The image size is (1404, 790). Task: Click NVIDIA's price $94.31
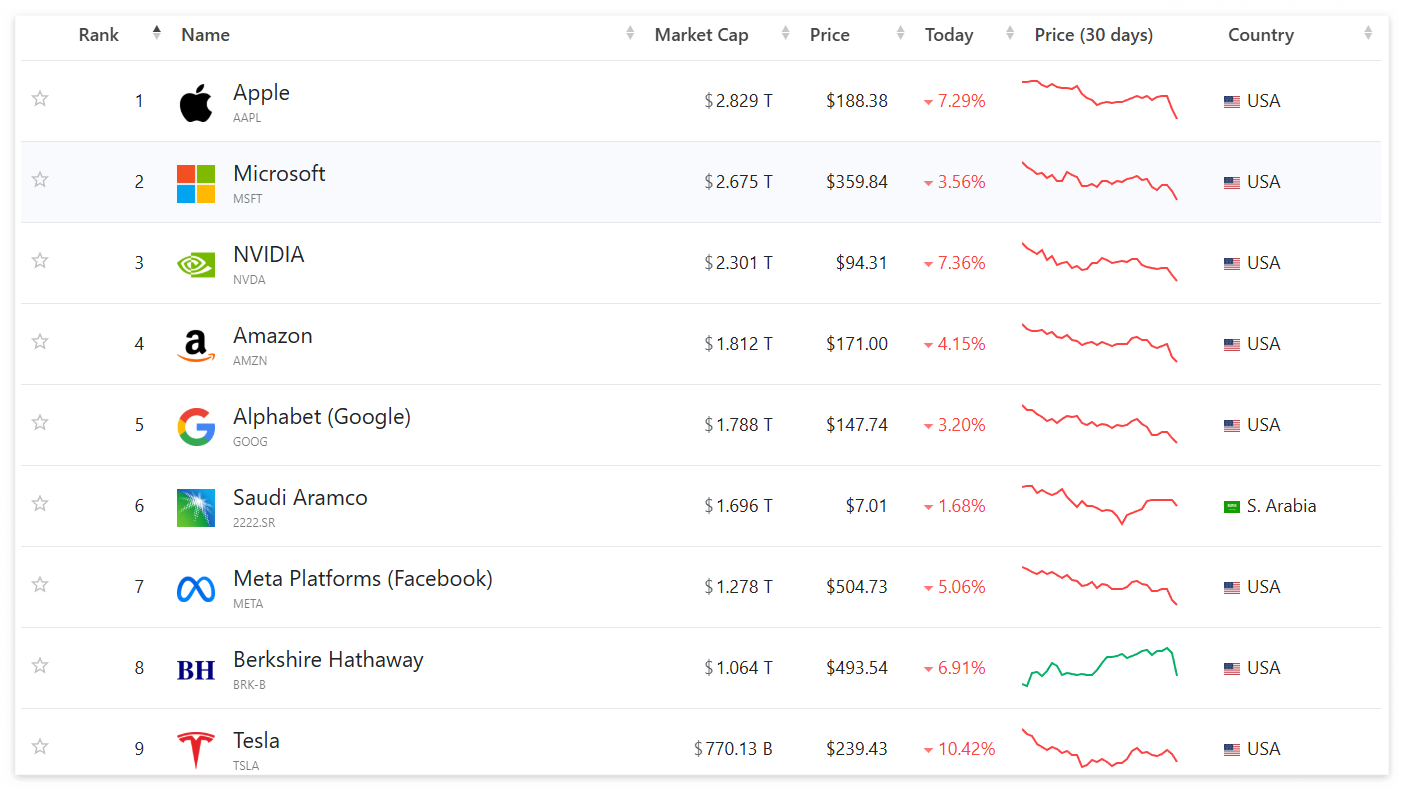(861, 264)
